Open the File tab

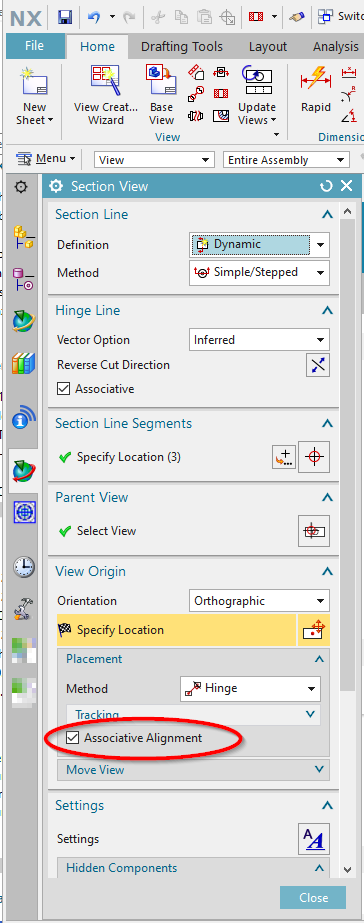(35, 45)
